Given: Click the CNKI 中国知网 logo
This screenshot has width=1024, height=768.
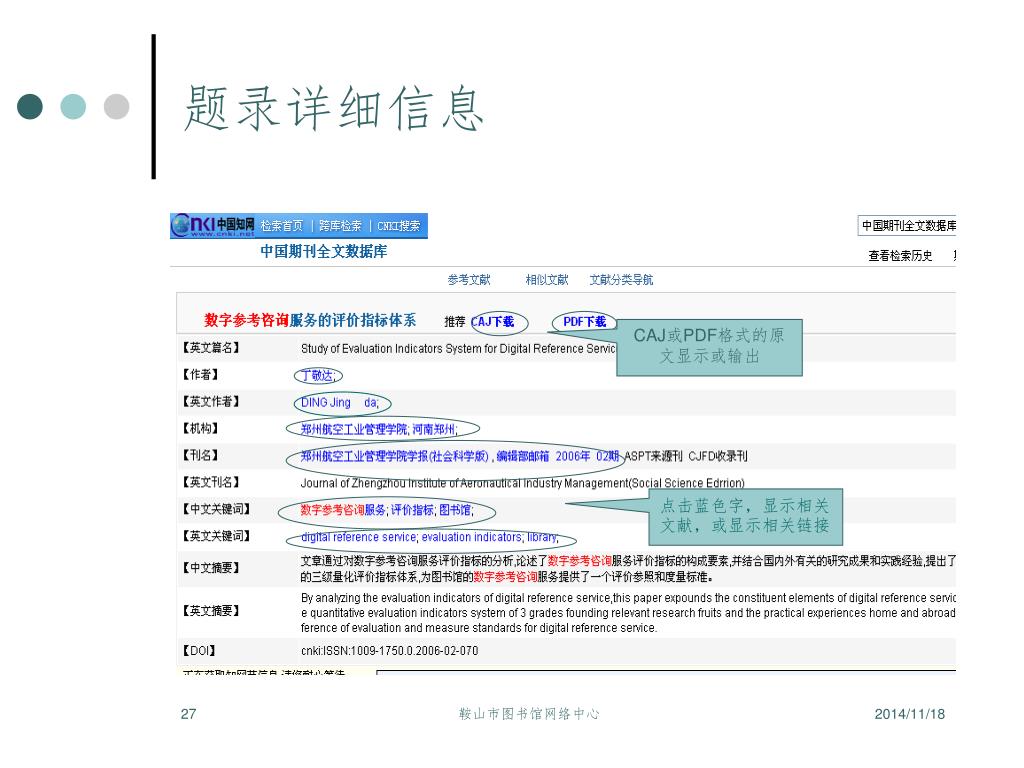Looking at the screenshot, I should click(x=213, y=225).
